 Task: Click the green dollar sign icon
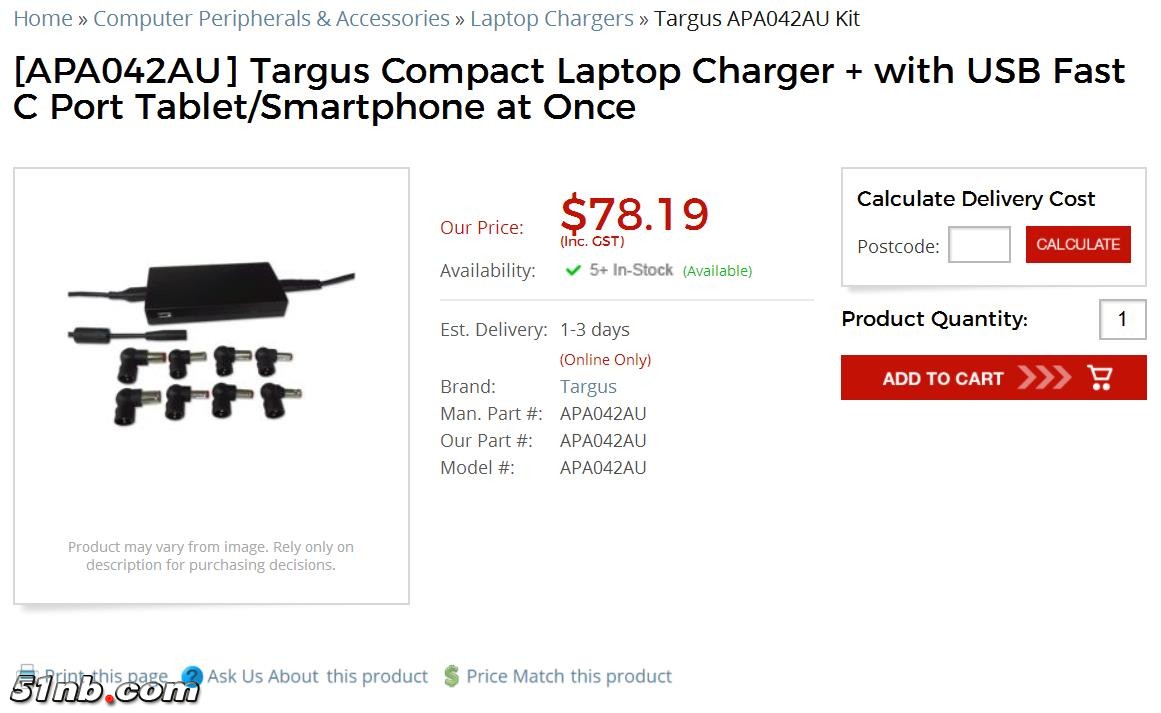click(451, 677)
